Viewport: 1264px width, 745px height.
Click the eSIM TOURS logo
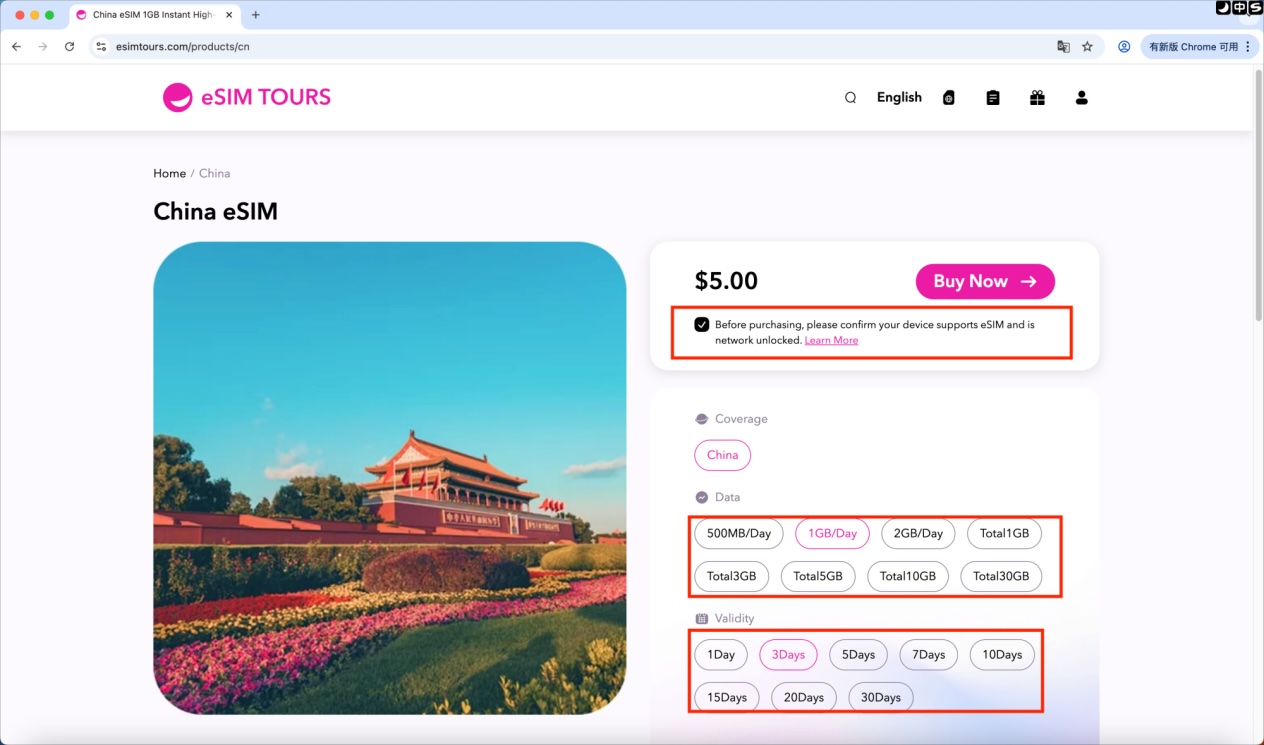246,97
